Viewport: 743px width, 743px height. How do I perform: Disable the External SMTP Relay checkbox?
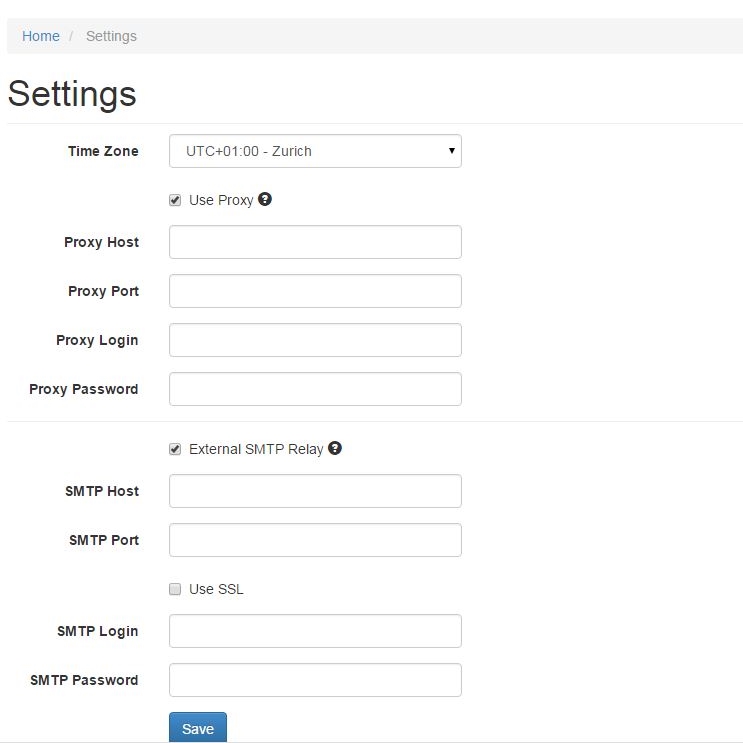coord(175,449)
